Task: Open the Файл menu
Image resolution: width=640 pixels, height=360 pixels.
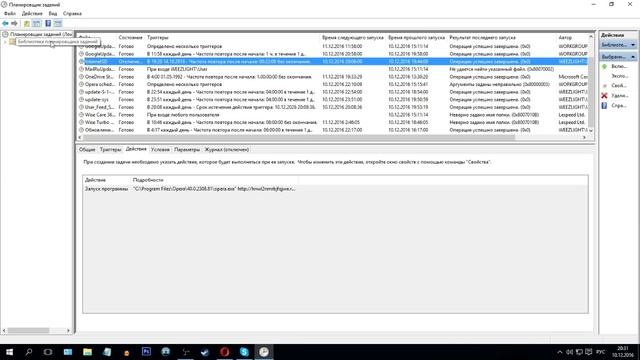Action: (x=10, y=13)
